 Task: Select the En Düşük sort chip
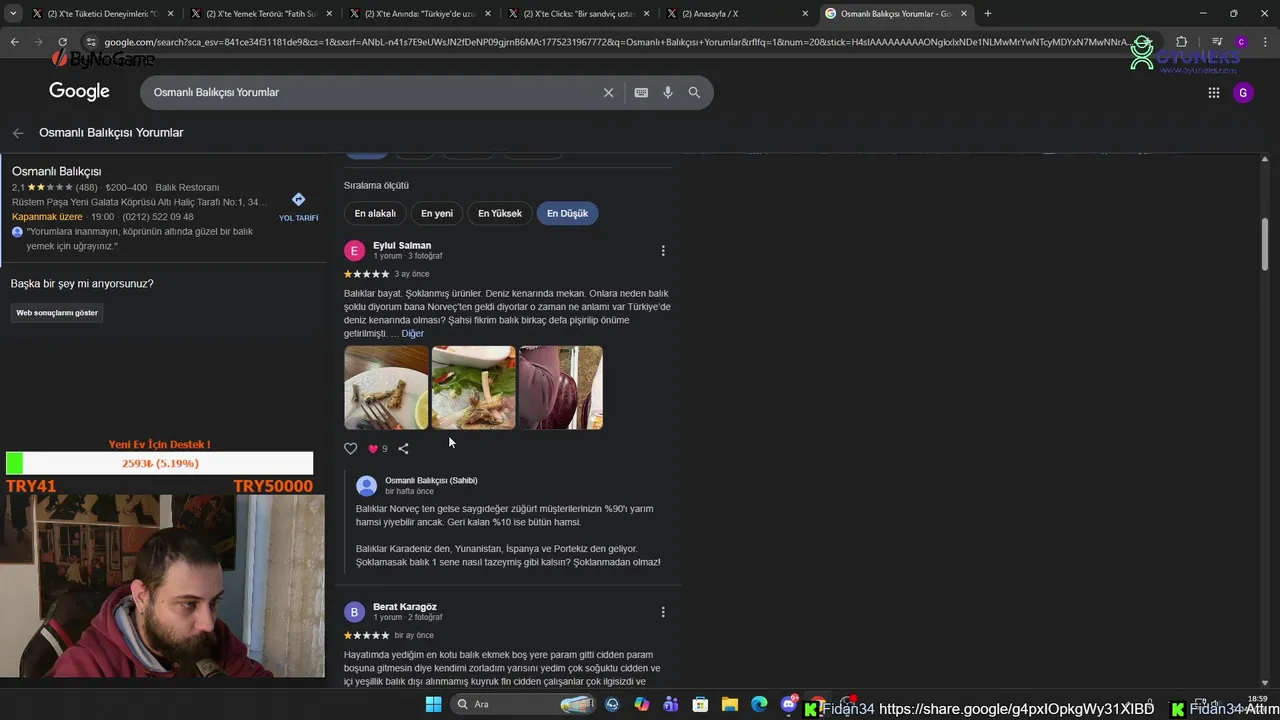pos(567,213)
